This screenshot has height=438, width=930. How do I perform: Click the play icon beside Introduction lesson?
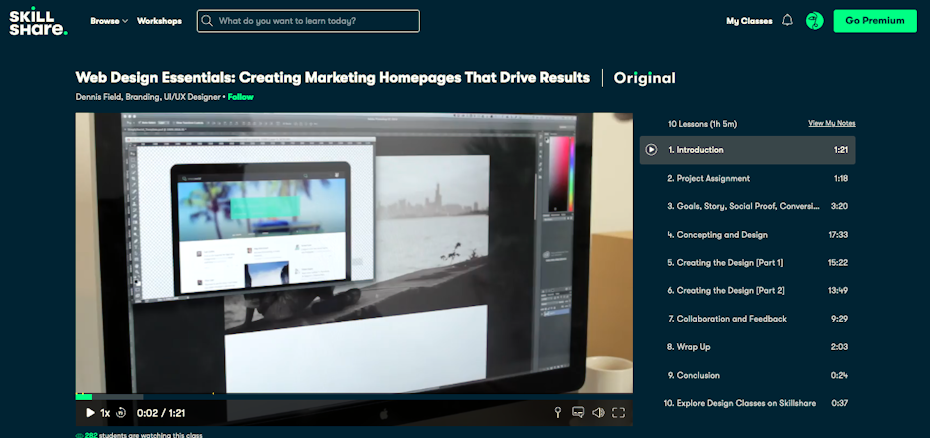651,150
